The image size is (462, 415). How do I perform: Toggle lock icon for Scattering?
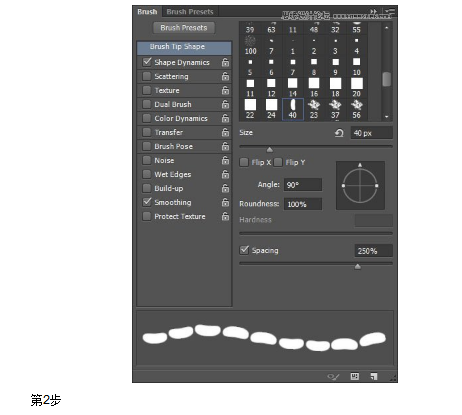pyautogui.click(x=225, y=76)
